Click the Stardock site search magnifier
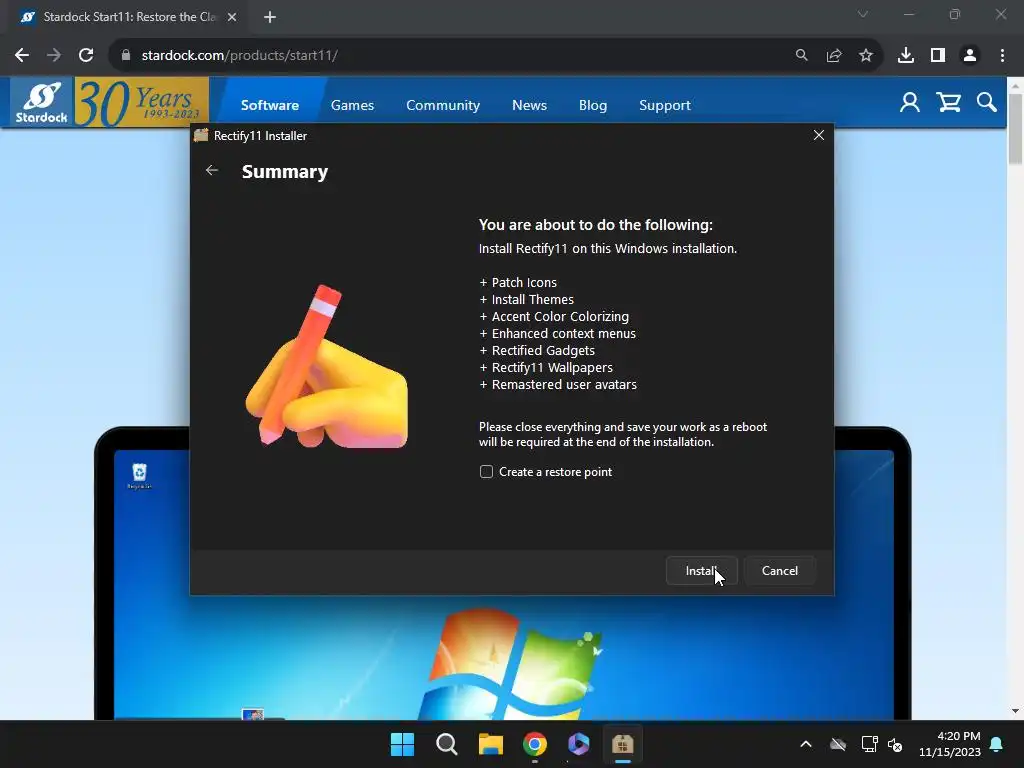 [987, 103]
